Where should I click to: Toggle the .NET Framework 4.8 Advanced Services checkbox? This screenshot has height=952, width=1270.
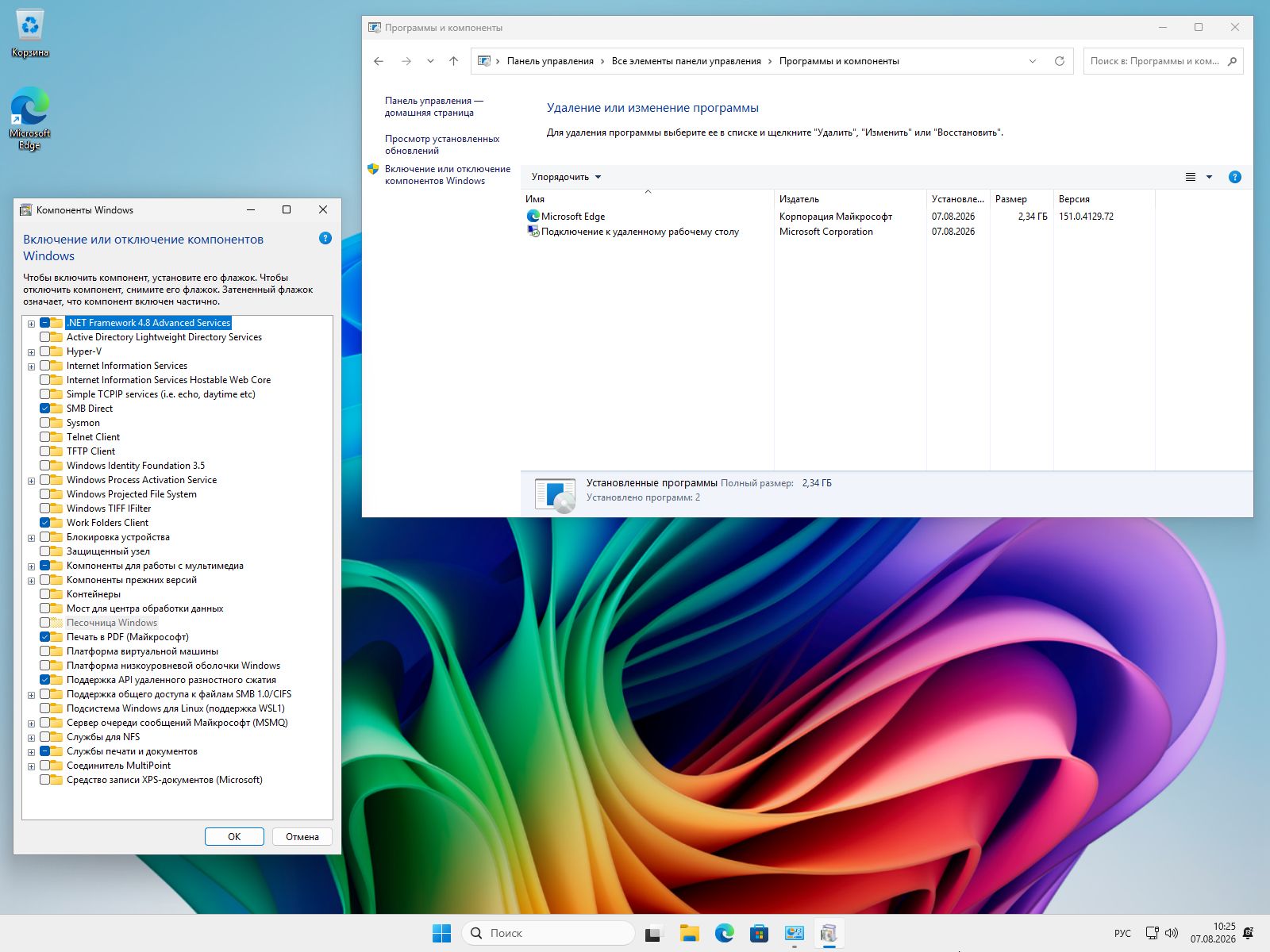(45, 323)
